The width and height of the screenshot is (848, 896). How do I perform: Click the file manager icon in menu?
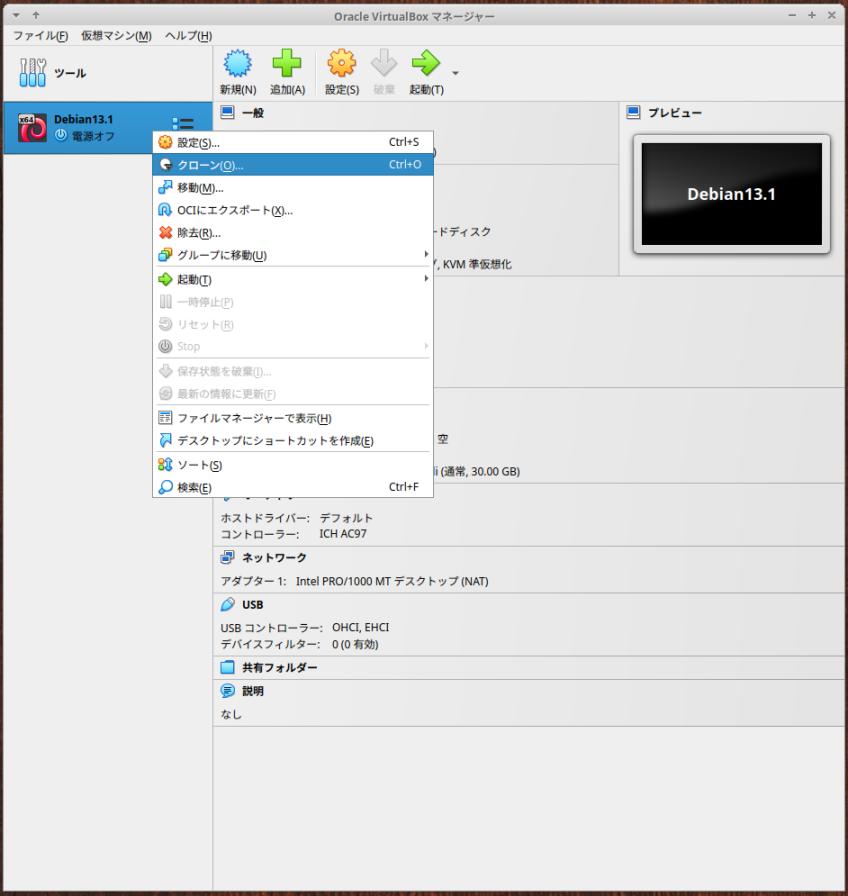pyautogui.click(x=165, y=418)
